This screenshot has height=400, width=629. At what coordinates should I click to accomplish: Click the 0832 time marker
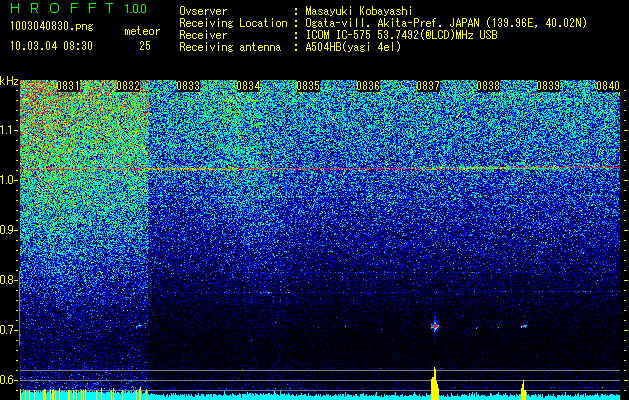[x=128, y=86]
